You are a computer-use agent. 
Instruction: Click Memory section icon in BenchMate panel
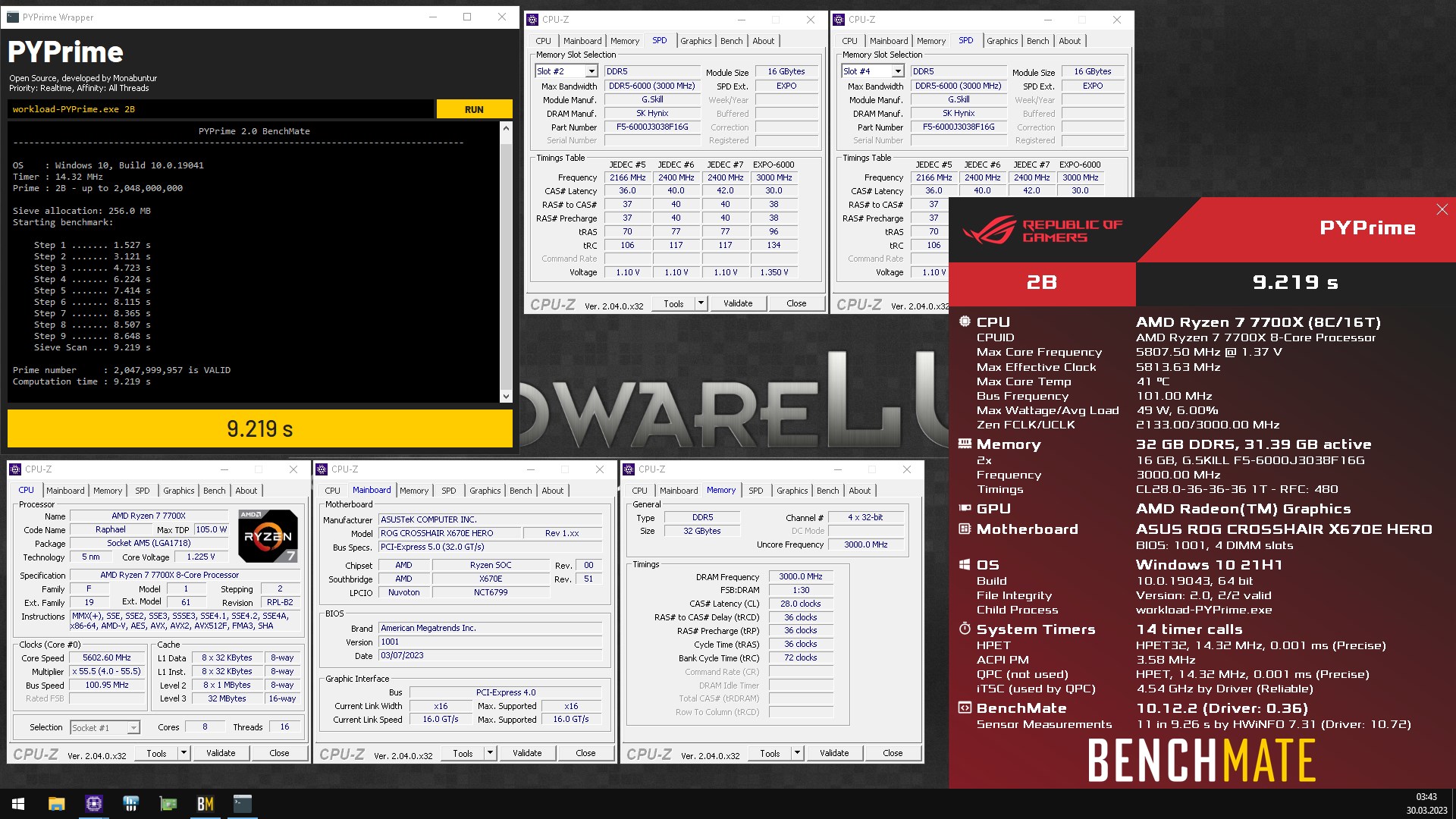965,444
